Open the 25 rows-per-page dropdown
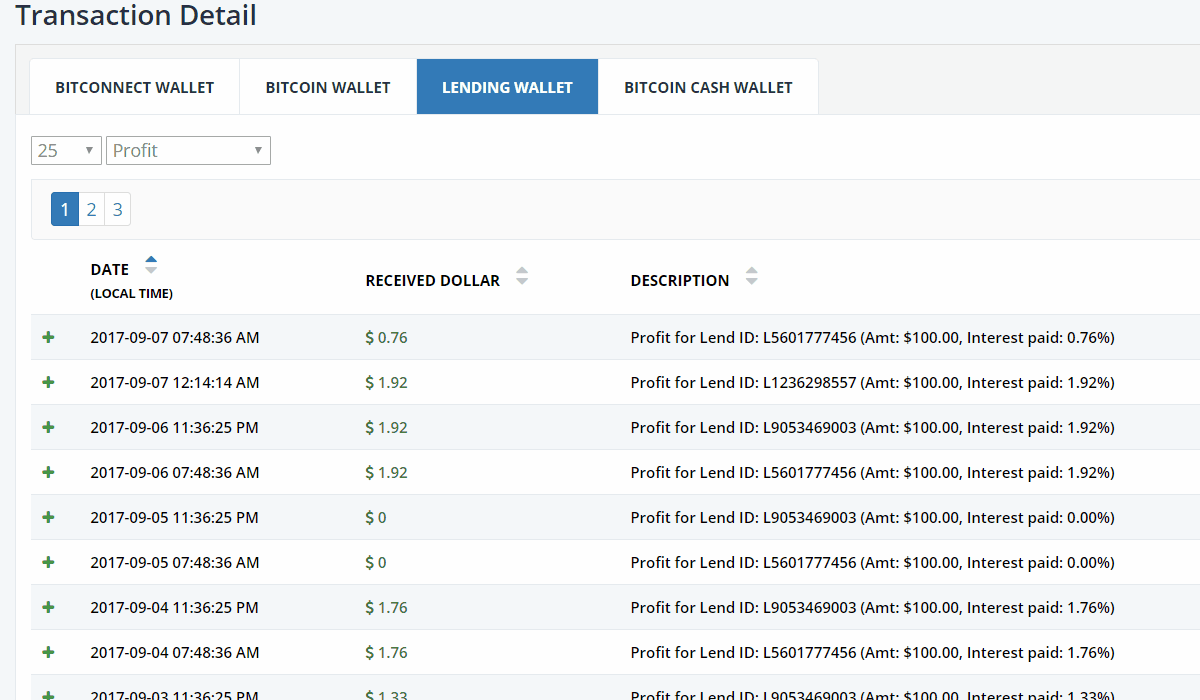The width and height of the screenshot is (1200, 700). 66,151
